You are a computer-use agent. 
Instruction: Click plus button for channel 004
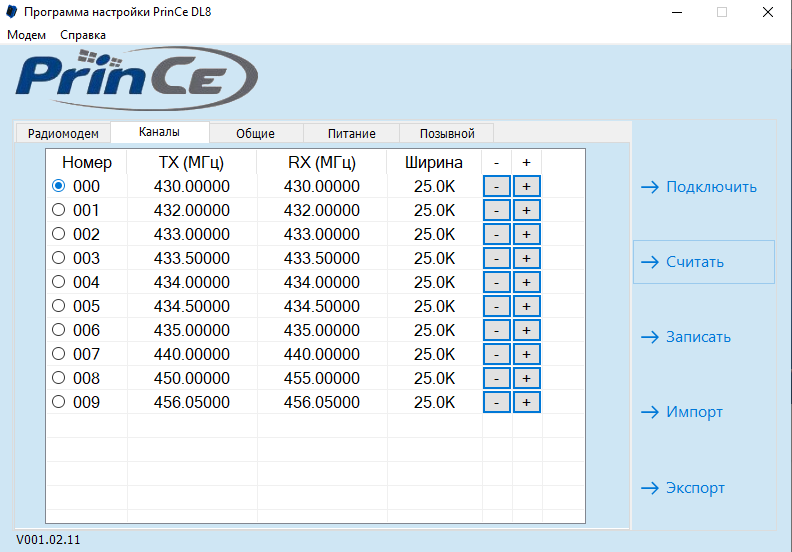pos(526,282)
